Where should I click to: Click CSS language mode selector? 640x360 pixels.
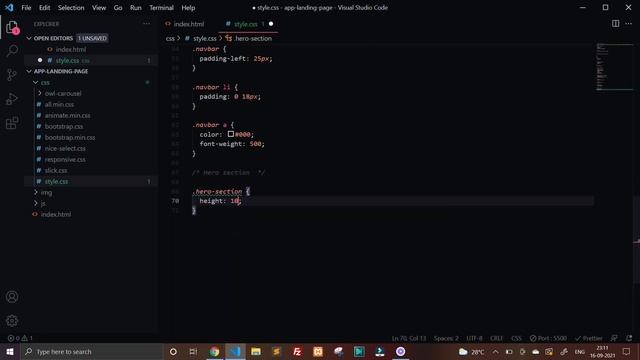pyautogui.click(x=516, y=338)
